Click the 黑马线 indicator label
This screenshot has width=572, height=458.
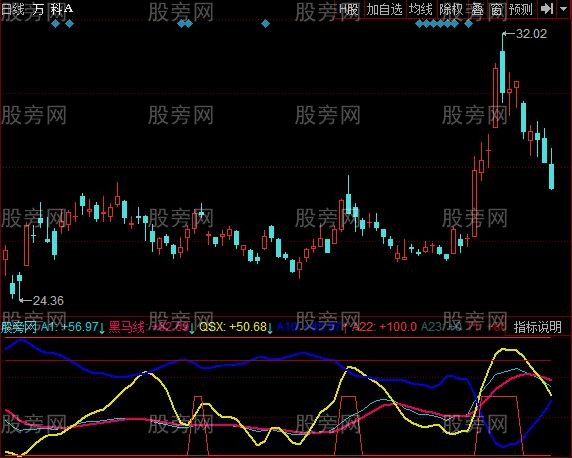coord(127,327)
